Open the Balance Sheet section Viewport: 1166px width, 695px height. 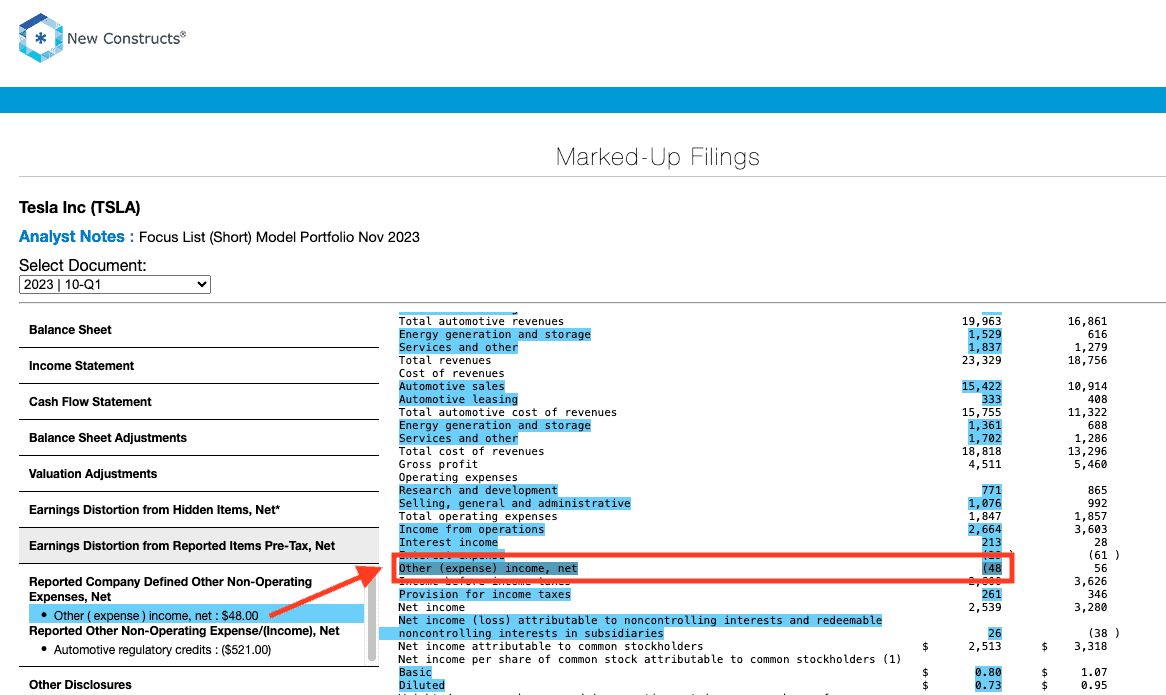[199, 330]
